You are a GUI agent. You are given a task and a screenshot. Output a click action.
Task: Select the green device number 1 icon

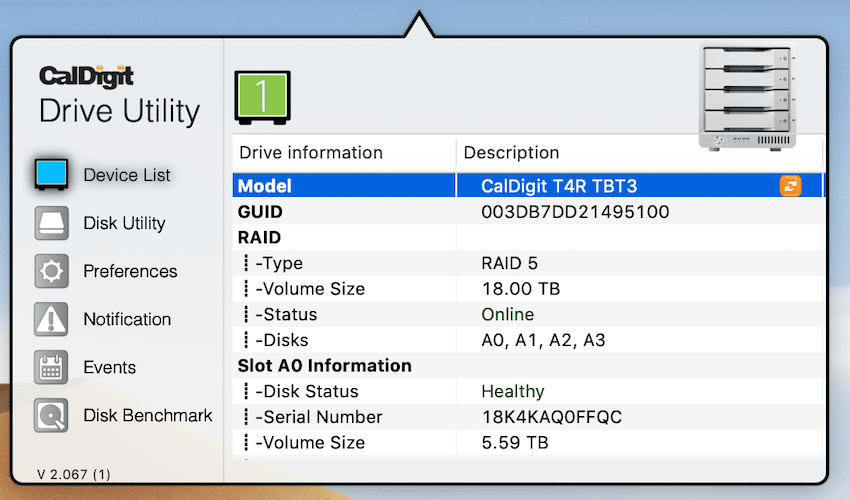click(x=262, y=98)
